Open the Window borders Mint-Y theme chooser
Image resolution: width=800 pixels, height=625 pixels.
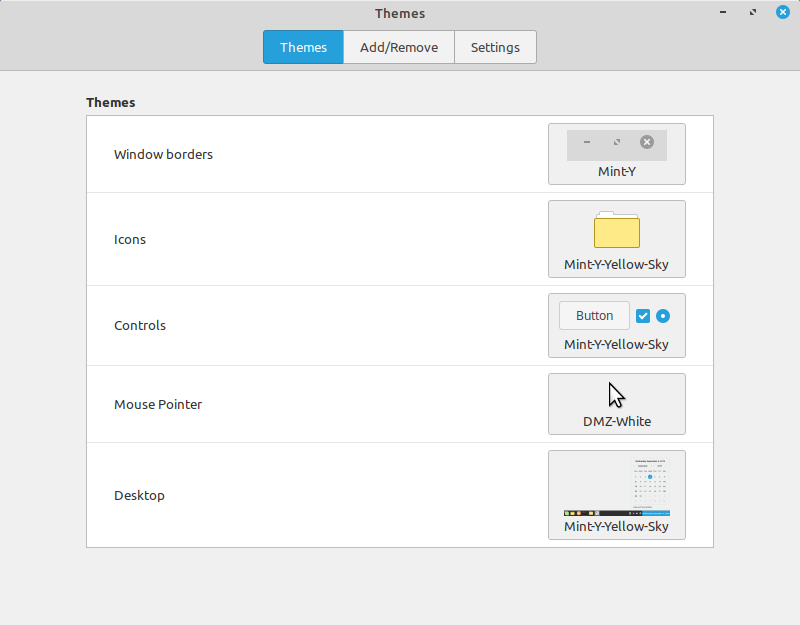(617, 154)
